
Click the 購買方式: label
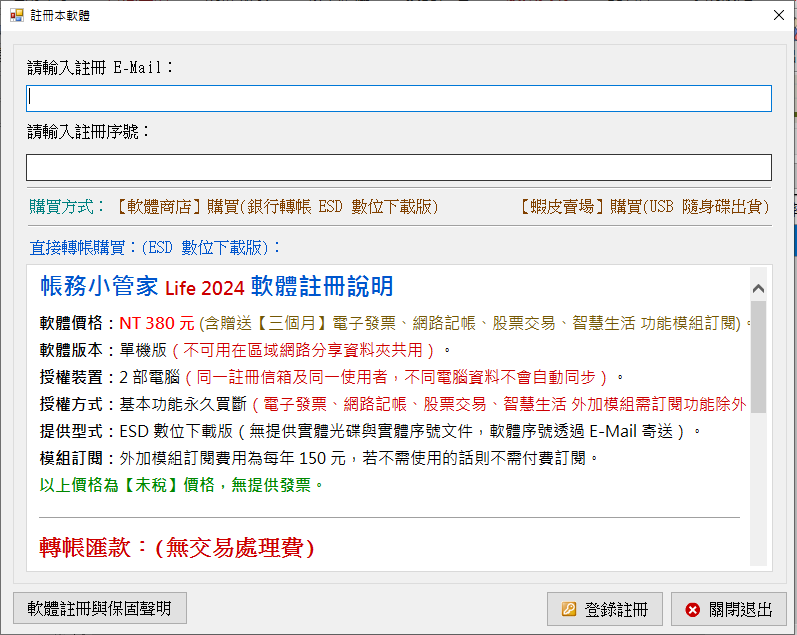(67, 206)
